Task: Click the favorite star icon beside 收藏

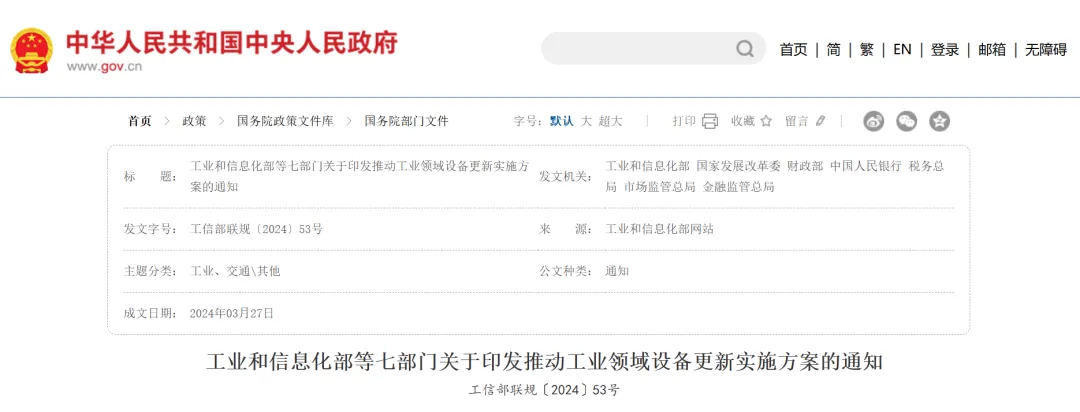Action: point(766,121)
